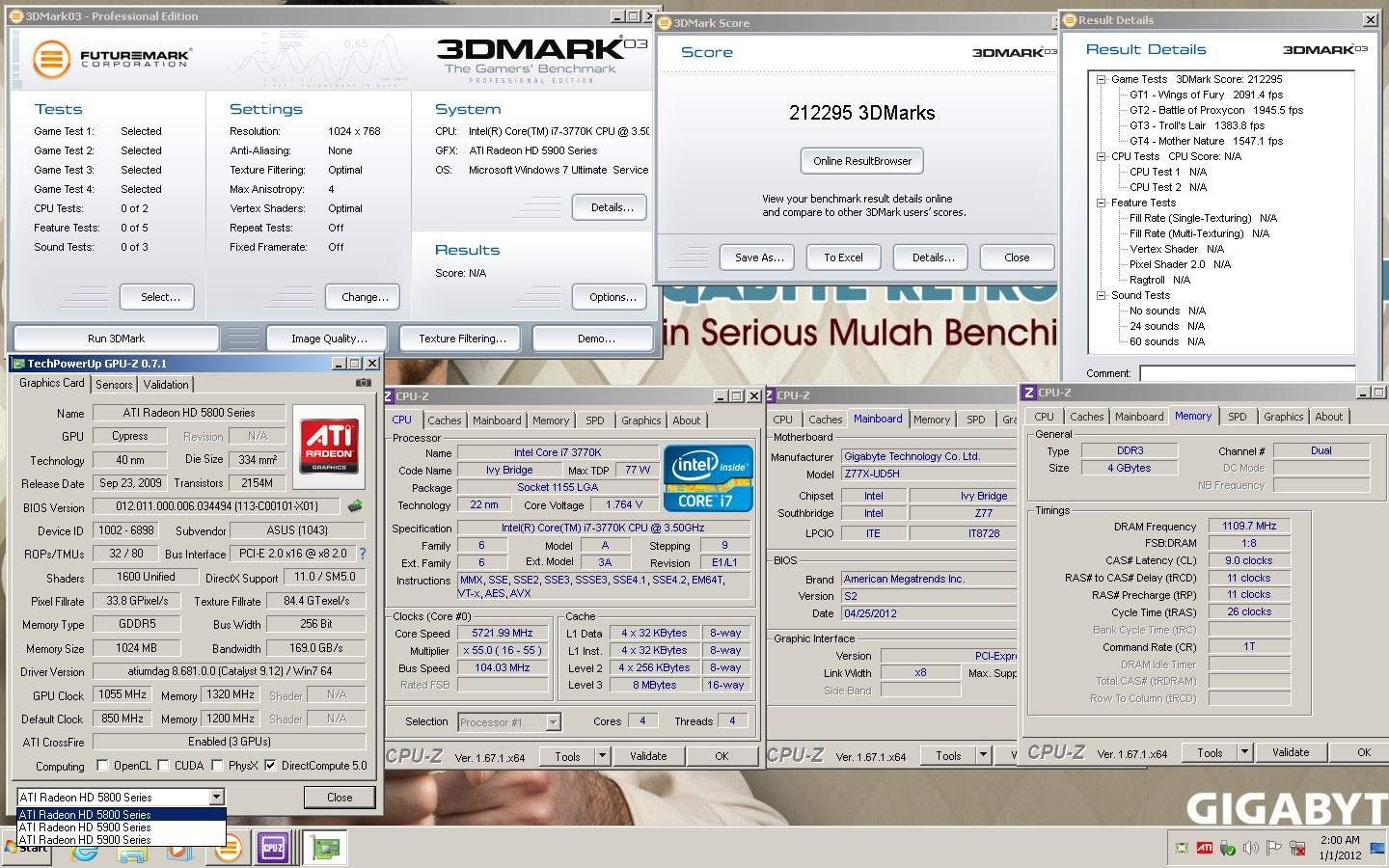The width and height of the screenshot is (1389, 868).
Task: Select the GT1 - Wings of Fury result row
Action: point(1206,95)
